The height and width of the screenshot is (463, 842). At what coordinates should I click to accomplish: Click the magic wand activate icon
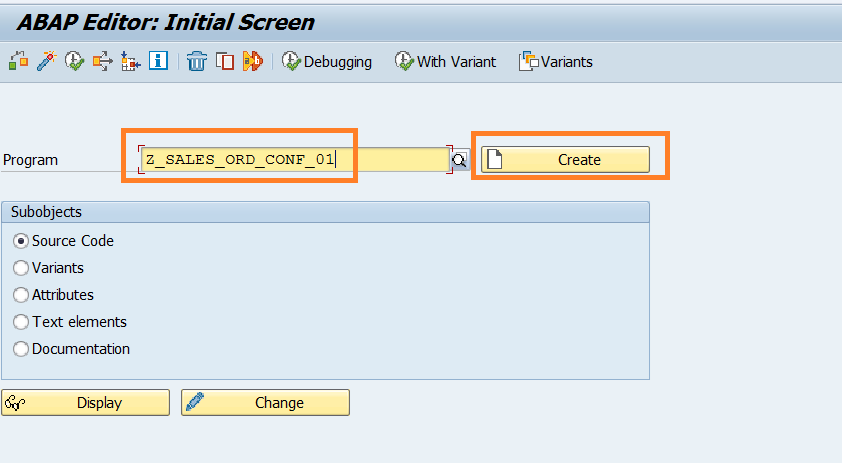click(46, 62)
